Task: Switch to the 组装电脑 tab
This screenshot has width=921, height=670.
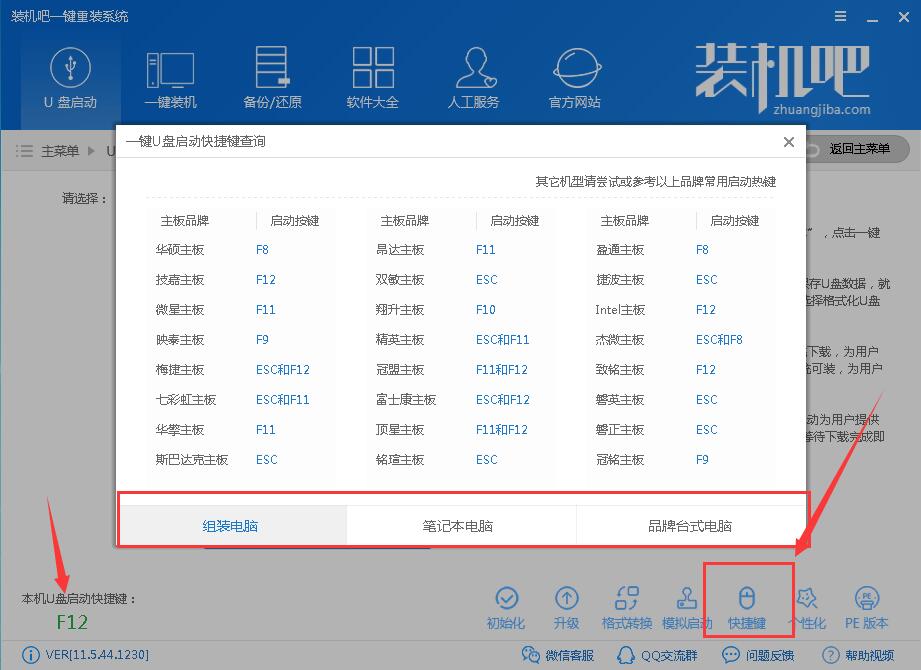Action: click(231, 524)
